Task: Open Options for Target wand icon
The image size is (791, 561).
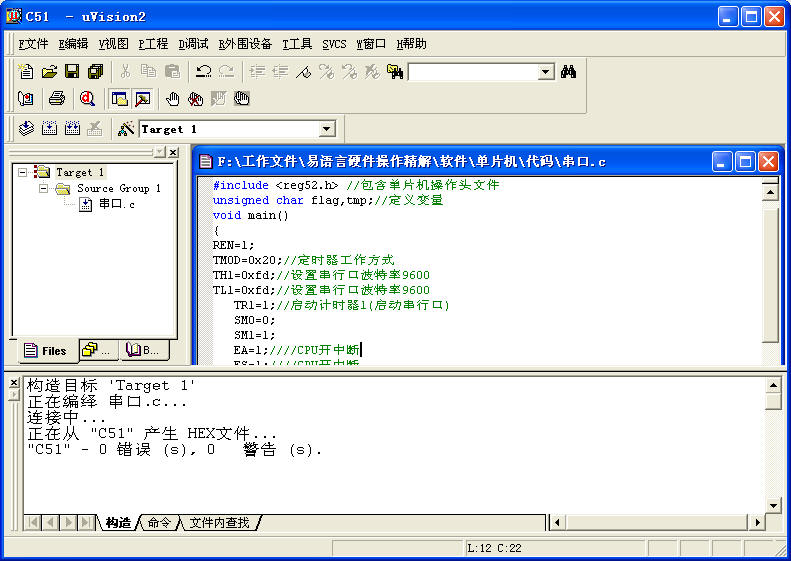Action: tap(126, 129)
